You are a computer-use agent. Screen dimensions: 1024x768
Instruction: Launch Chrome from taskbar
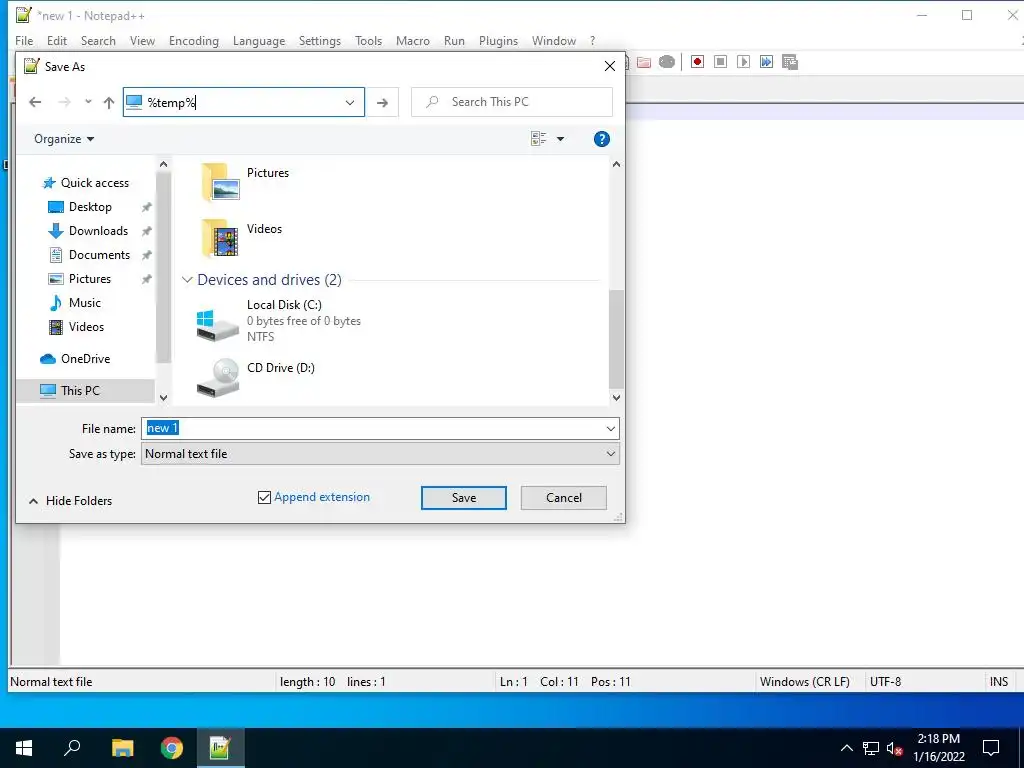pos(172,748)
